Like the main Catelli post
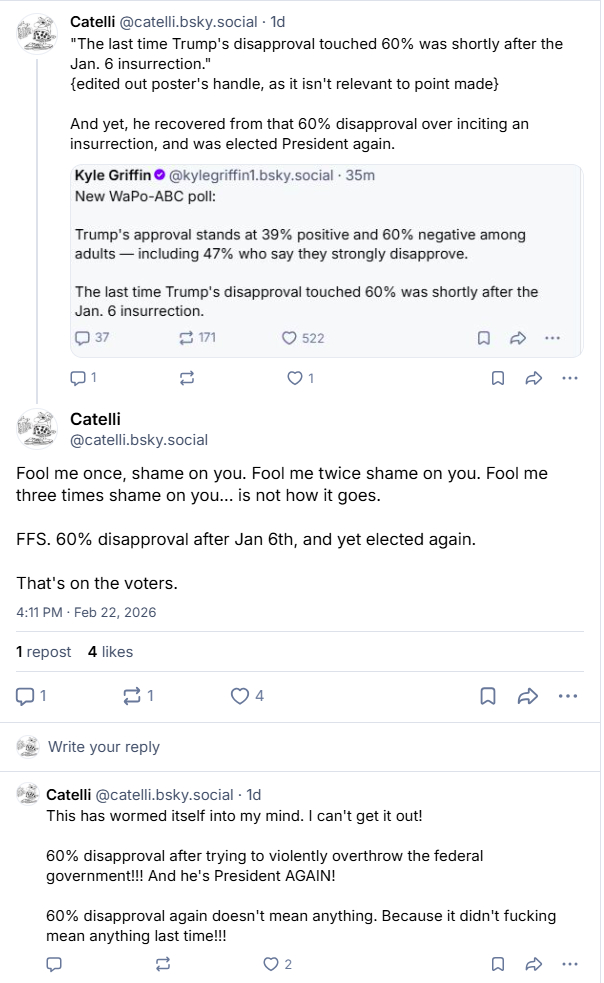 (240, 696)
